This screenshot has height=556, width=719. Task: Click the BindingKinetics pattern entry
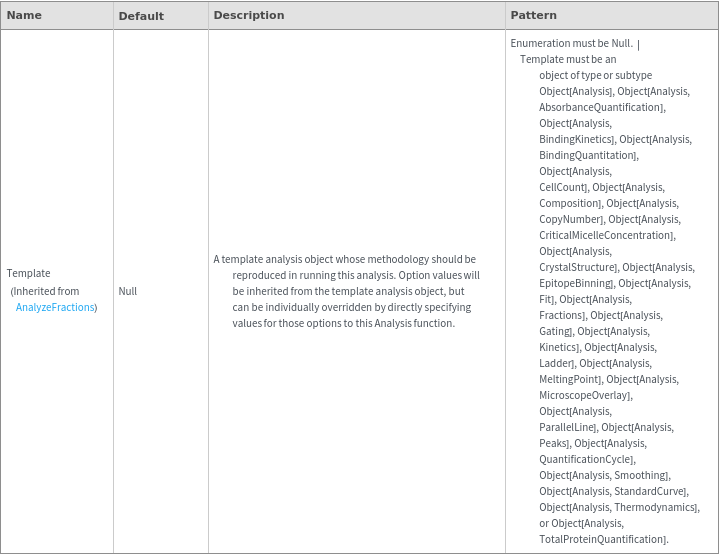[x=576, y=139]
